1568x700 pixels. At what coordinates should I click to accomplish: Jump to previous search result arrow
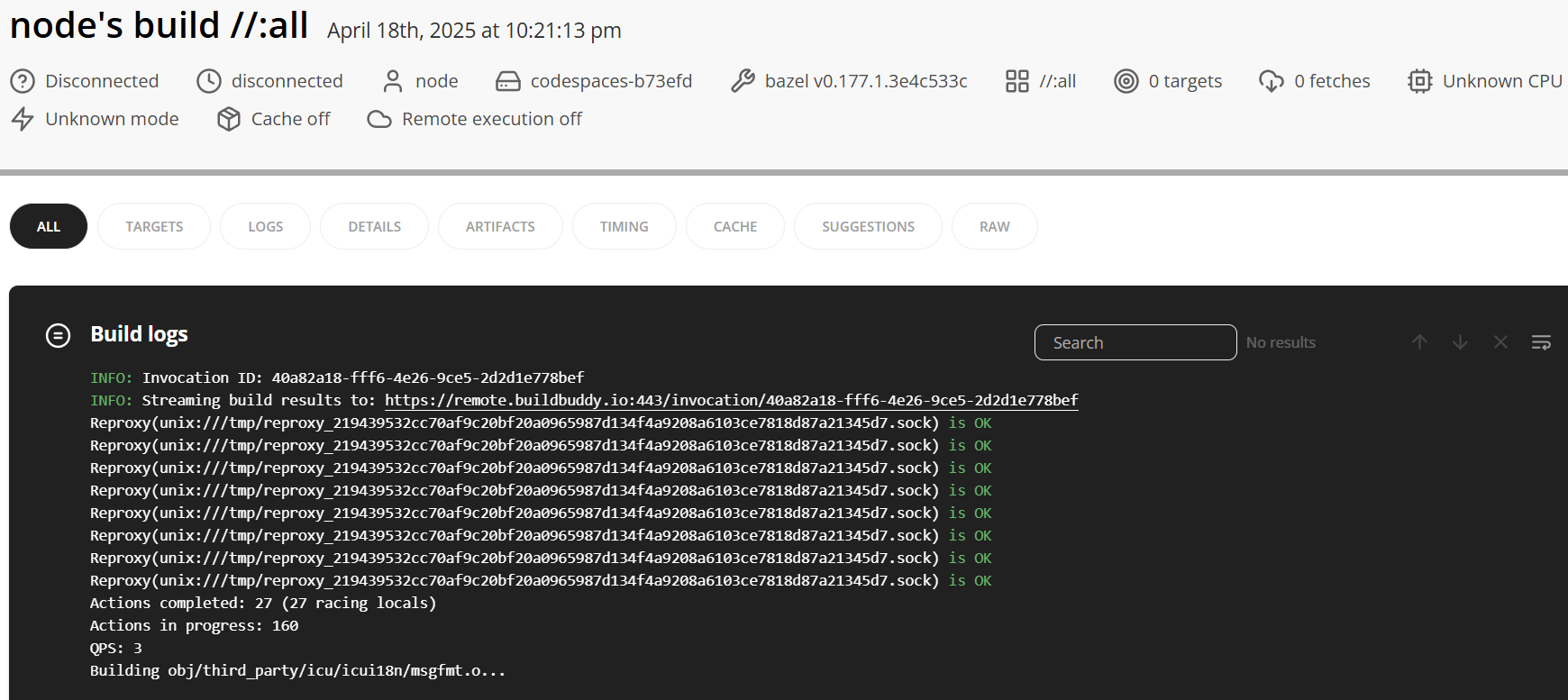[x=1419, y=342]
